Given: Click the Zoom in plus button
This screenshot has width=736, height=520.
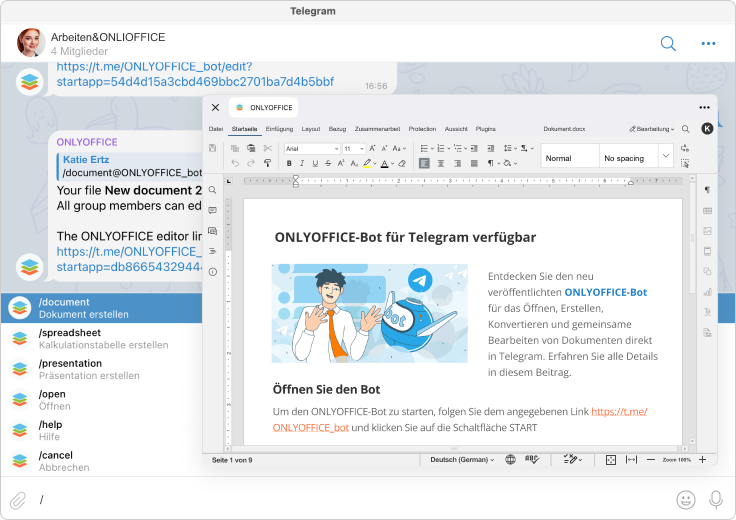Looking at the screenshot, I should 702,459.
